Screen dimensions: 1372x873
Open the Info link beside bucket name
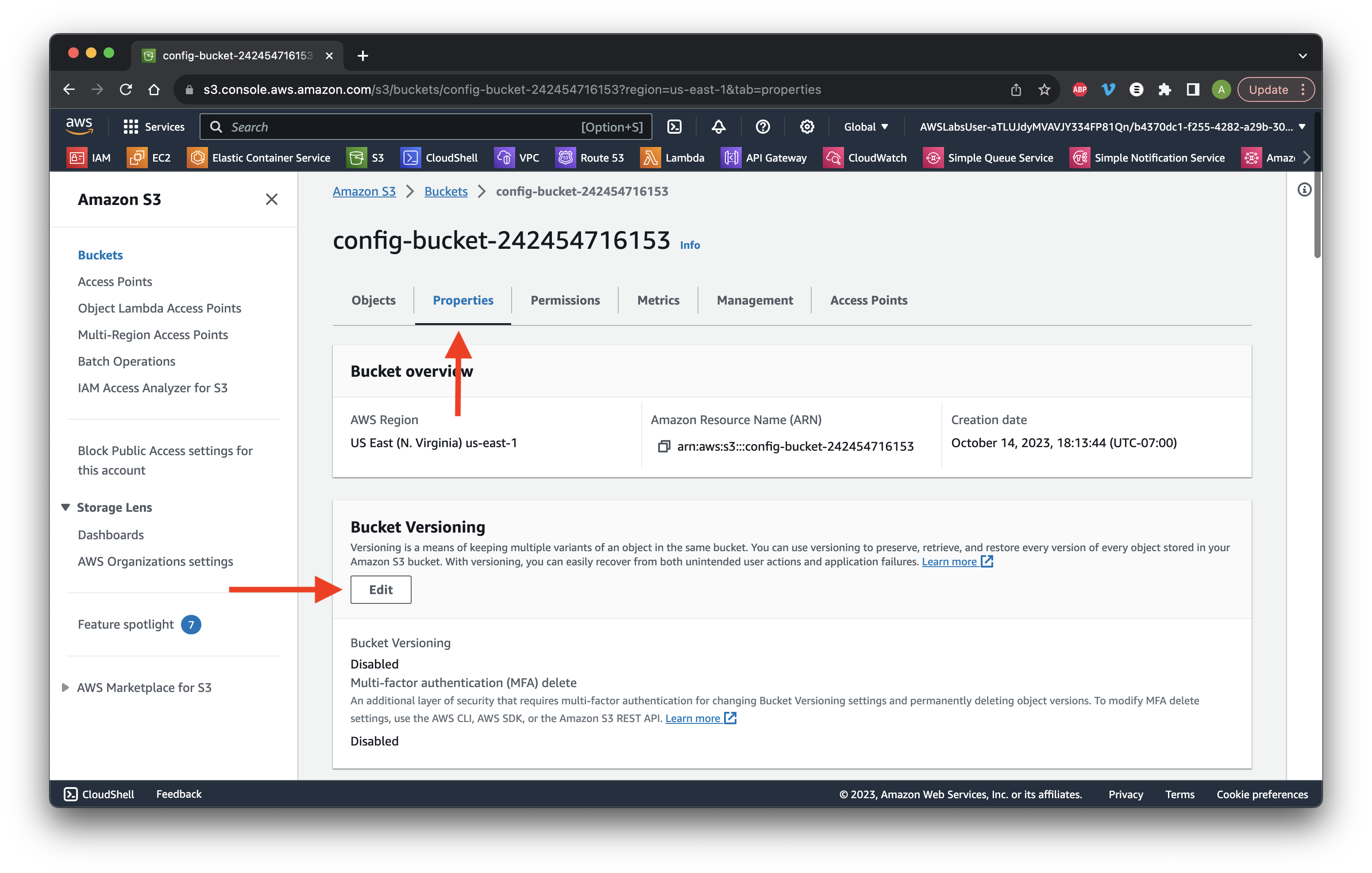click(x=690, y=245)
